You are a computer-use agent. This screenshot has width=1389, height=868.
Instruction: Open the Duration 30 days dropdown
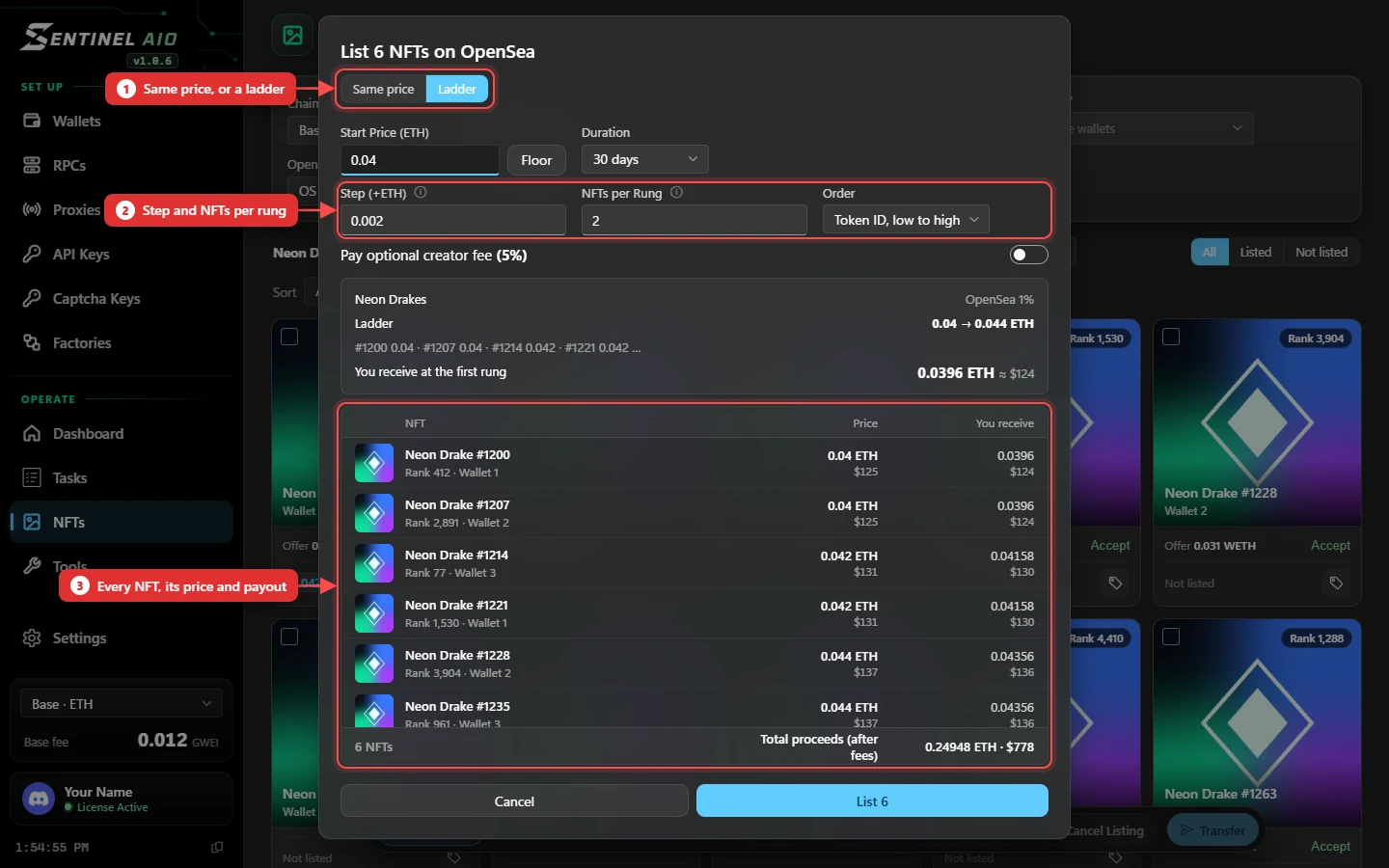(644, 159)
